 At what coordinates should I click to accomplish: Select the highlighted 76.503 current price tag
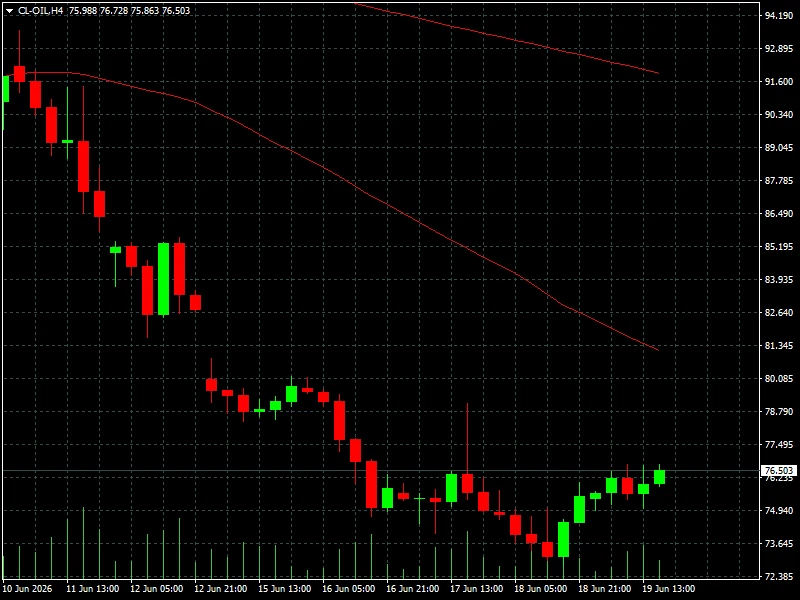[x=779, y=470]
